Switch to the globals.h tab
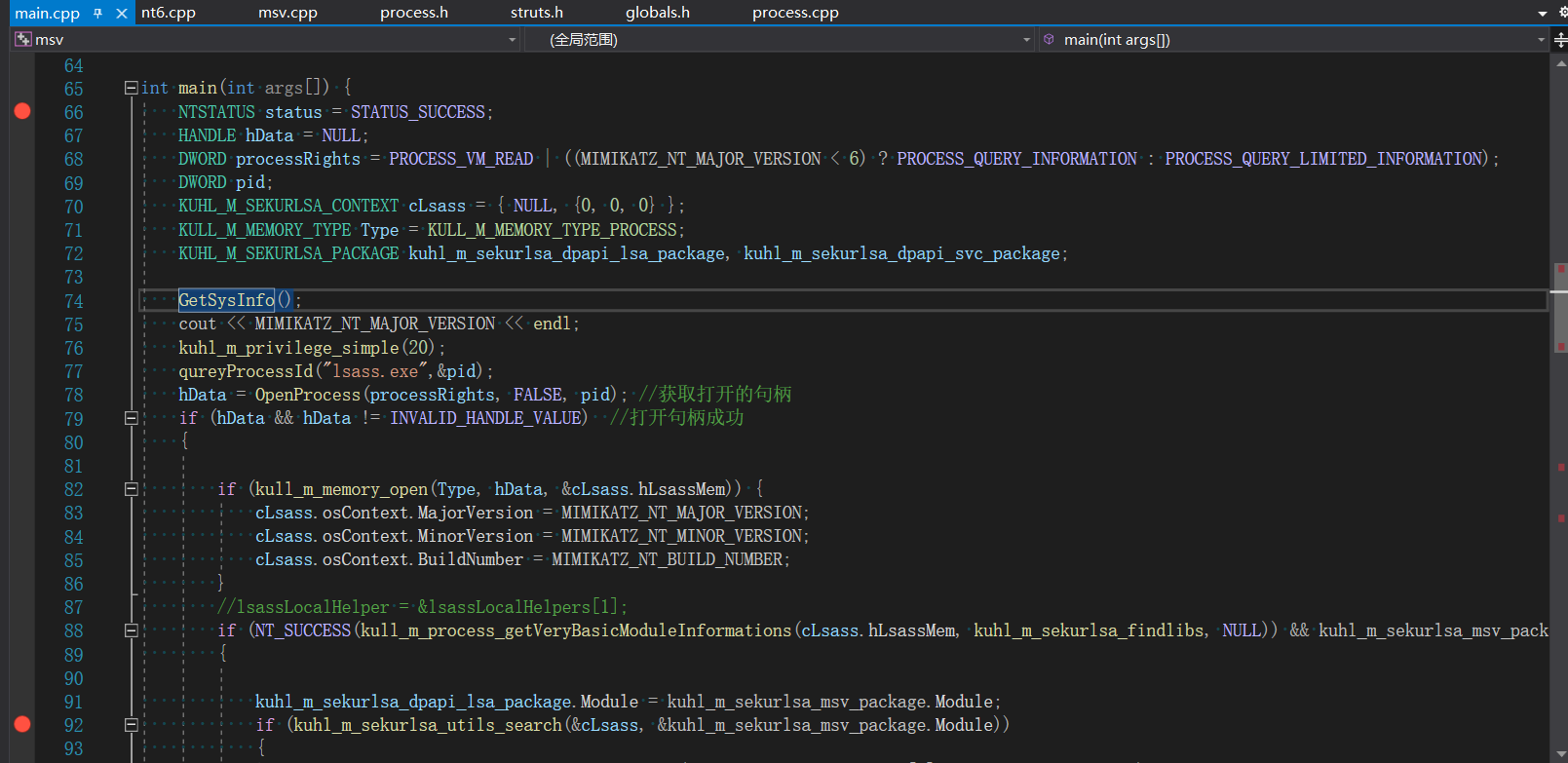The image size is (1568, 763). click(x=658, y=13)
